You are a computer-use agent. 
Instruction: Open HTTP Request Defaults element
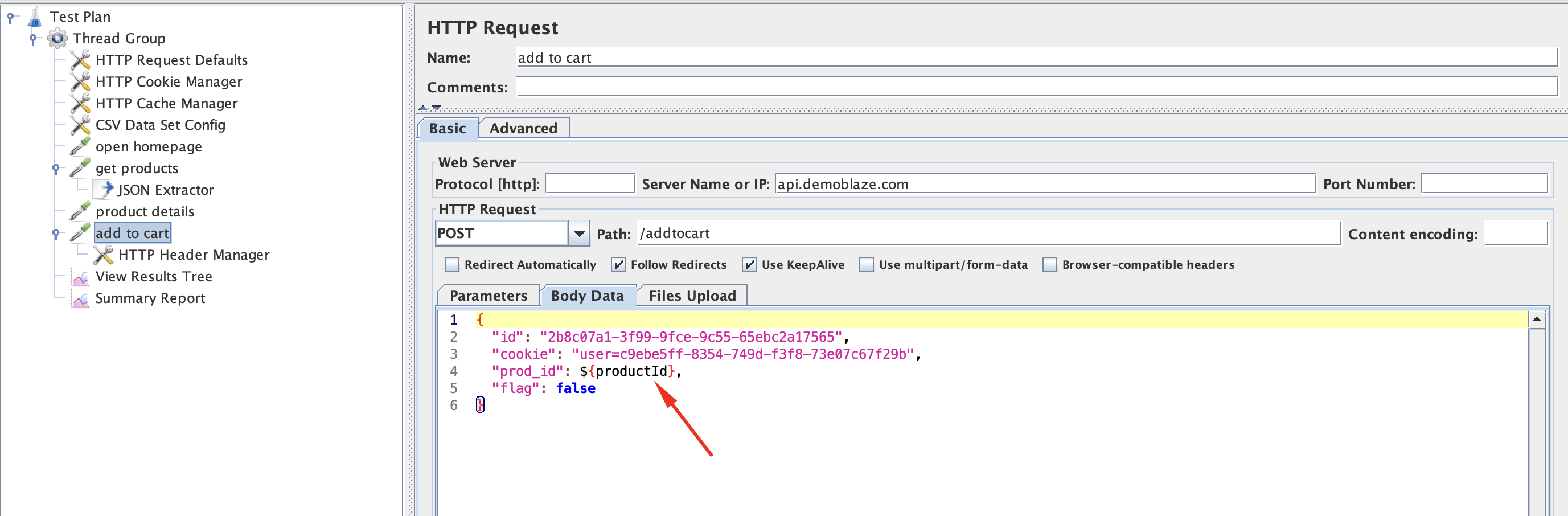(x=171, y=60)
